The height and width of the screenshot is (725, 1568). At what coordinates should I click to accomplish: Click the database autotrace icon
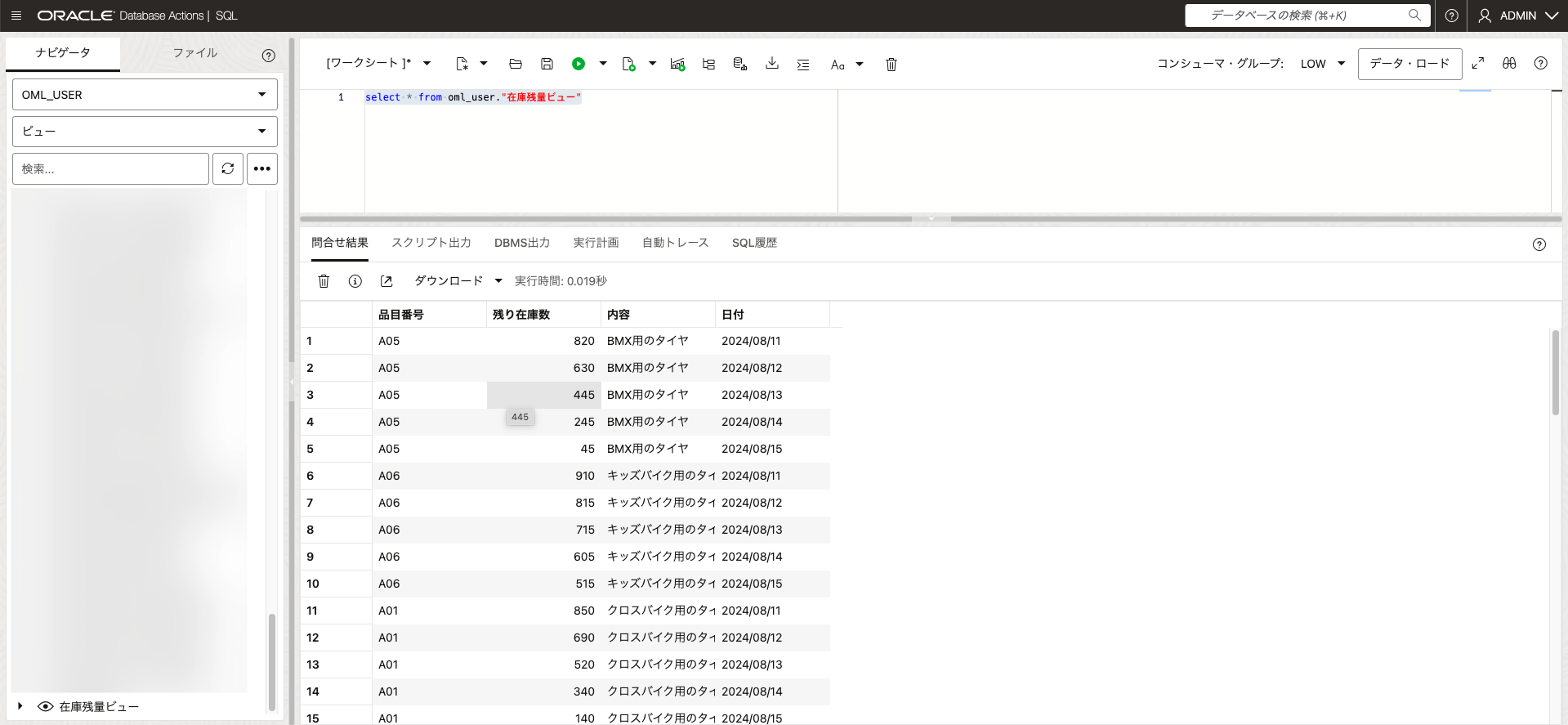(740, 64)
